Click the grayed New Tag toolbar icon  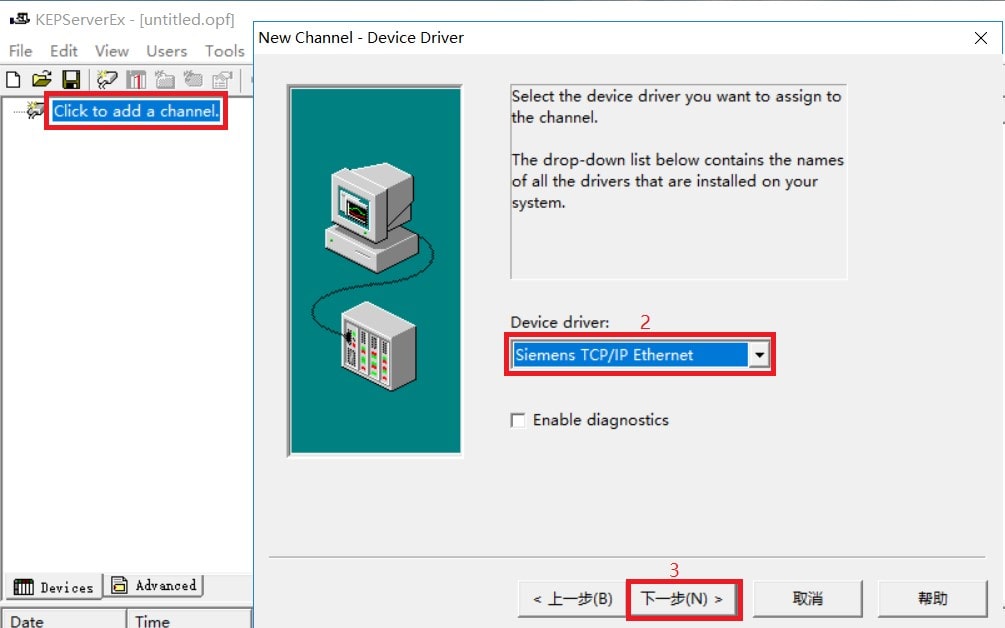tap(193, 79)
